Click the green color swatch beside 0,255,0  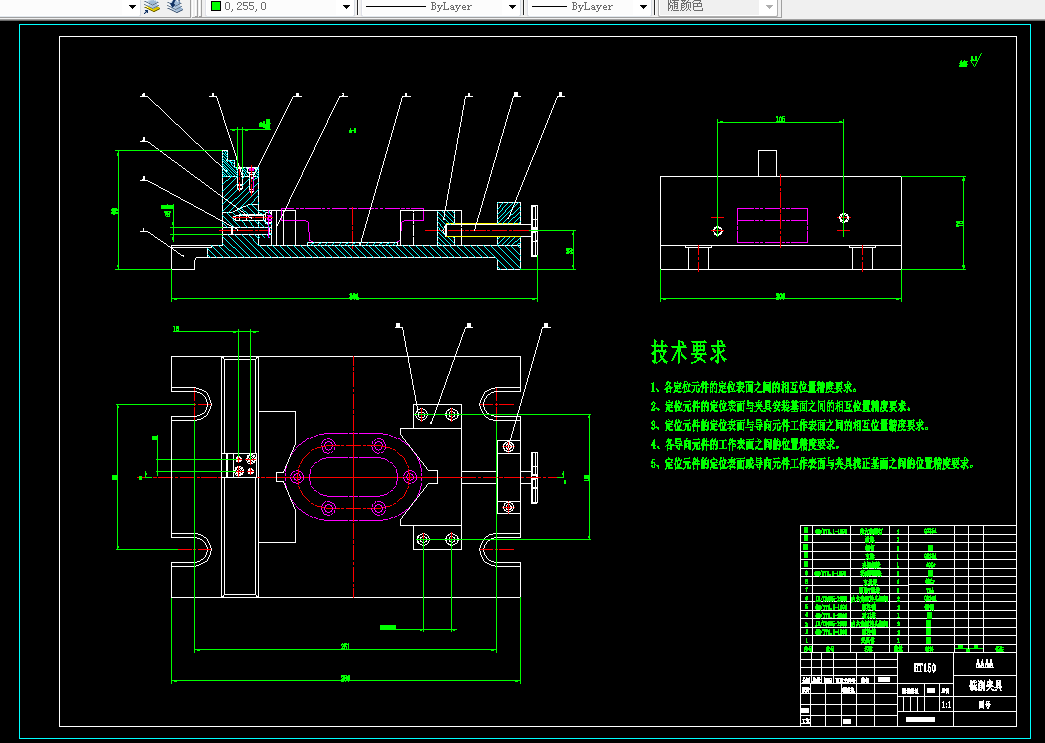click(x=215, y=6)
